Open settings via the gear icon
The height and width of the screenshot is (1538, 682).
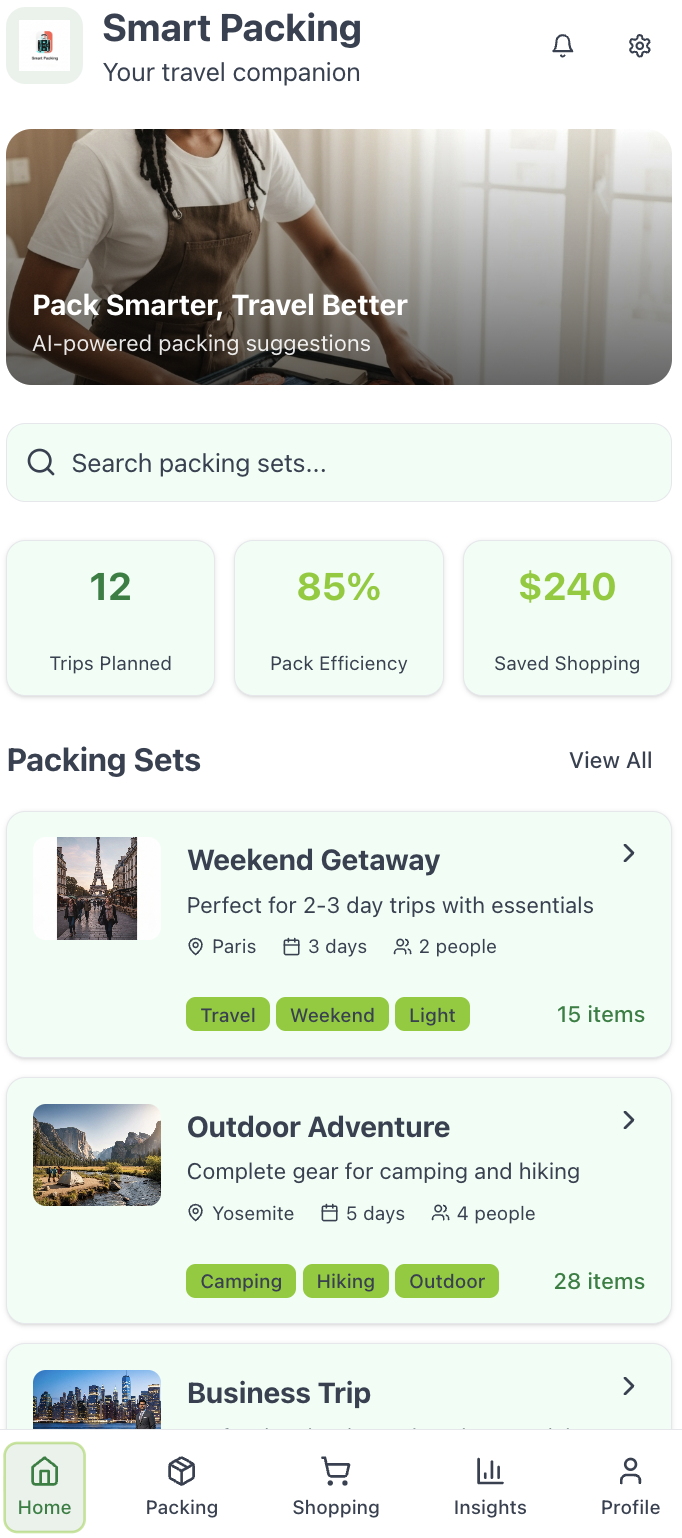640,45
